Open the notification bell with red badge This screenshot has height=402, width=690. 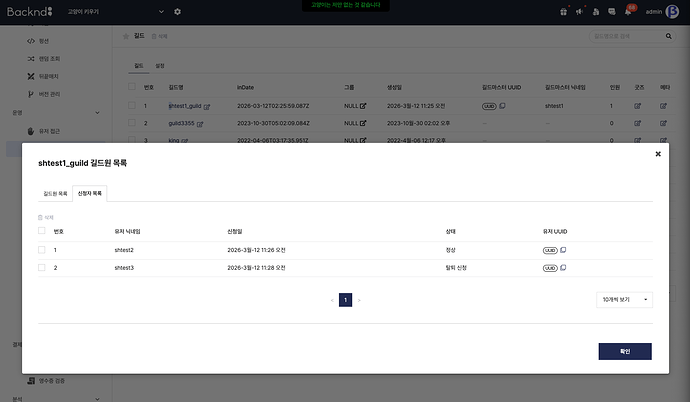pos(629,12)
